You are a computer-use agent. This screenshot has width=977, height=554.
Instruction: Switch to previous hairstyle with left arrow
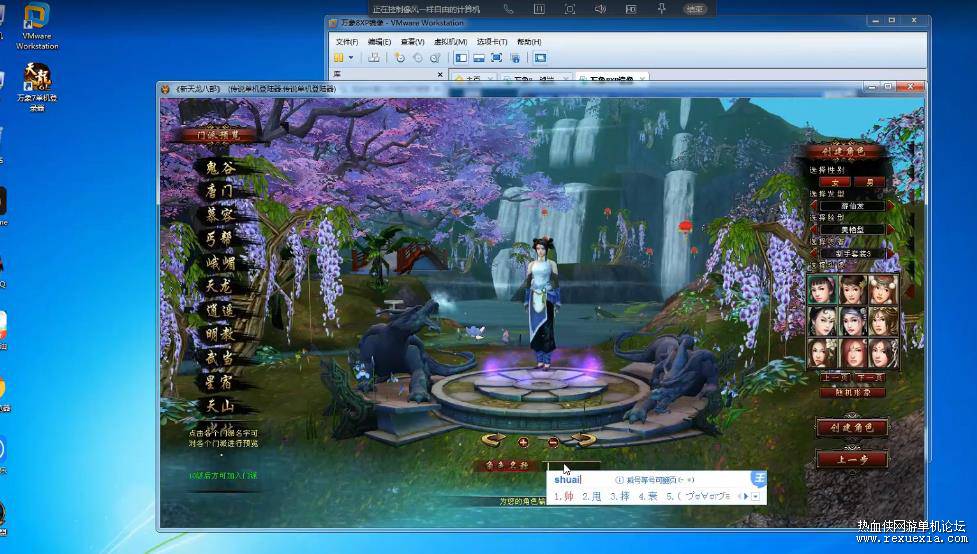point(814,206)
